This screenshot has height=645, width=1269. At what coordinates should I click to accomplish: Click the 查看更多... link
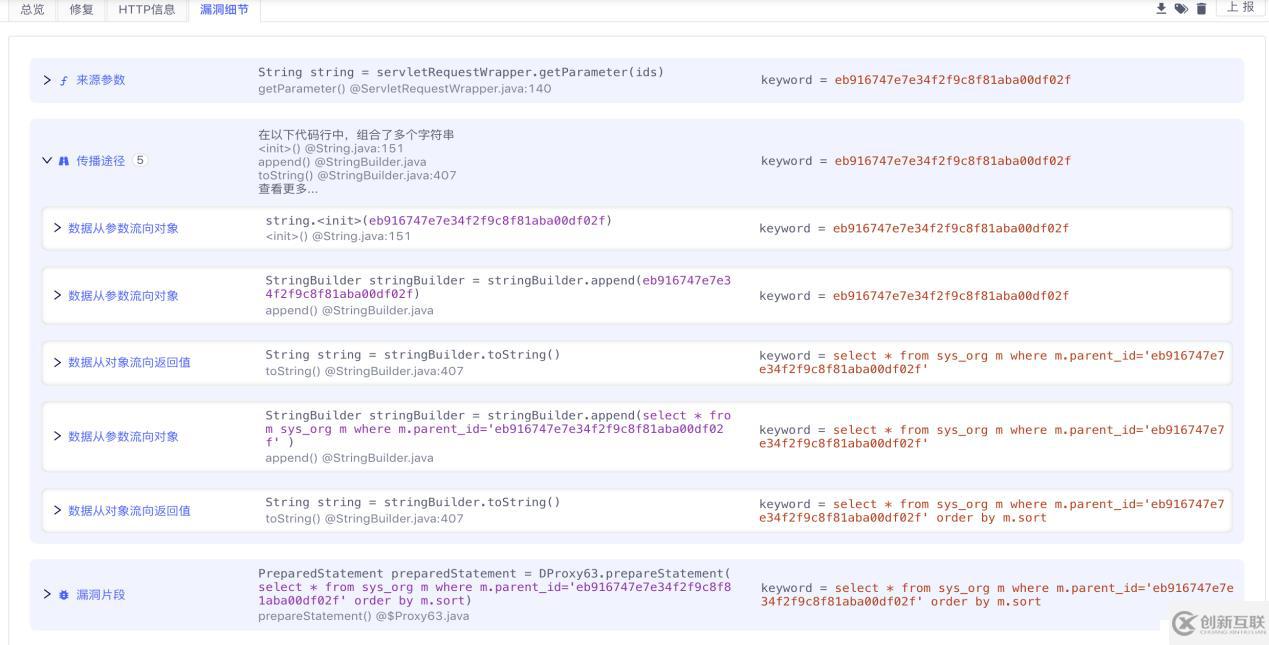pos(288,189)
